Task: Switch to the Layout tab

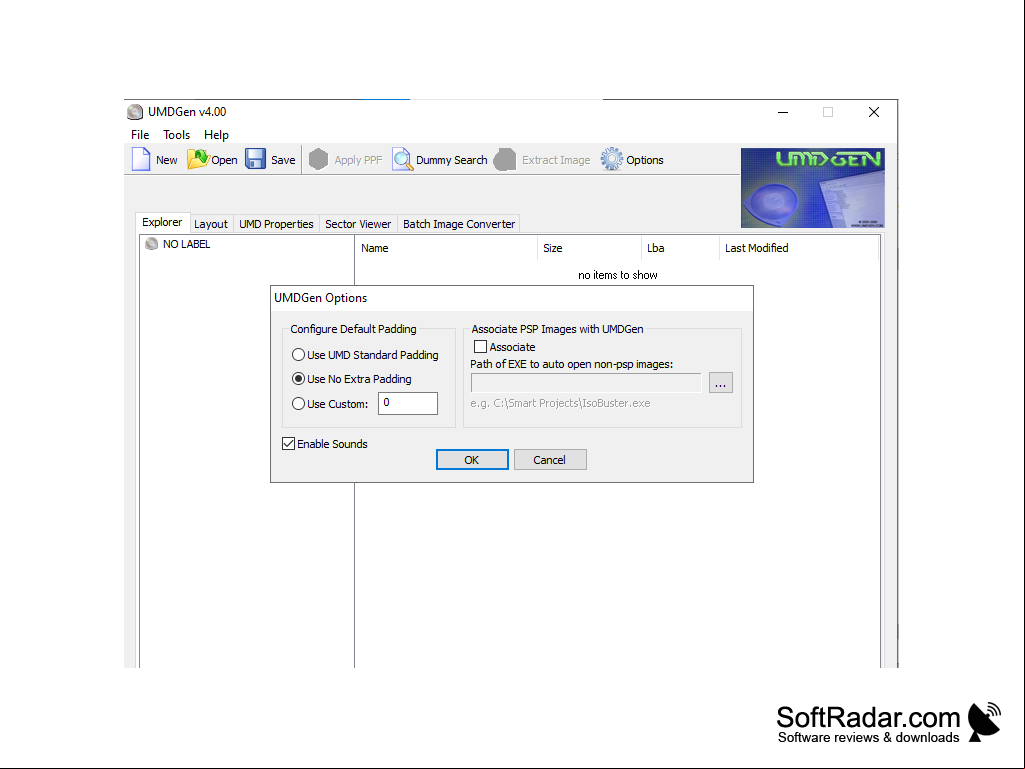Action: (x=210, y=224)
